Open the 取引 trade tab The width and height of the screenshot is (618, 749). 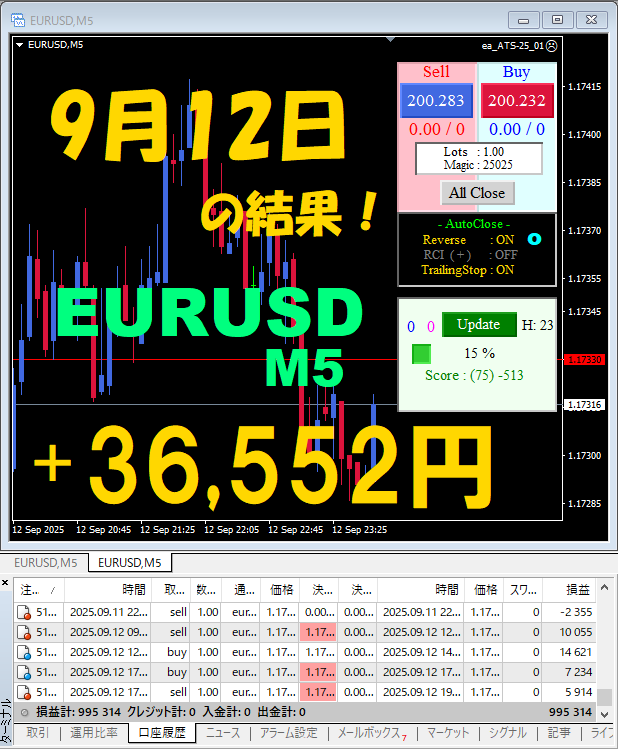coord(37,733)
